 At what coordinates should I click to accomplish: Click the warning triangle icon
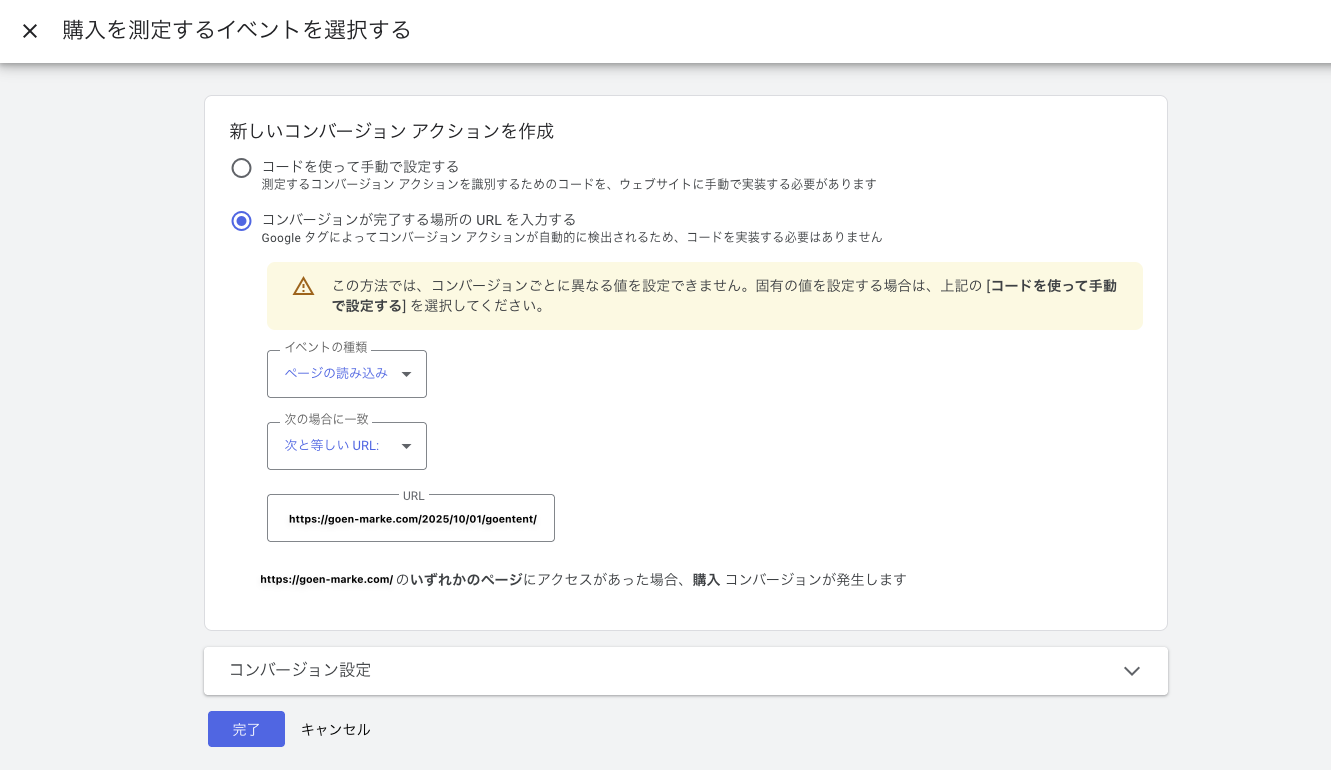tap(303, 287)
